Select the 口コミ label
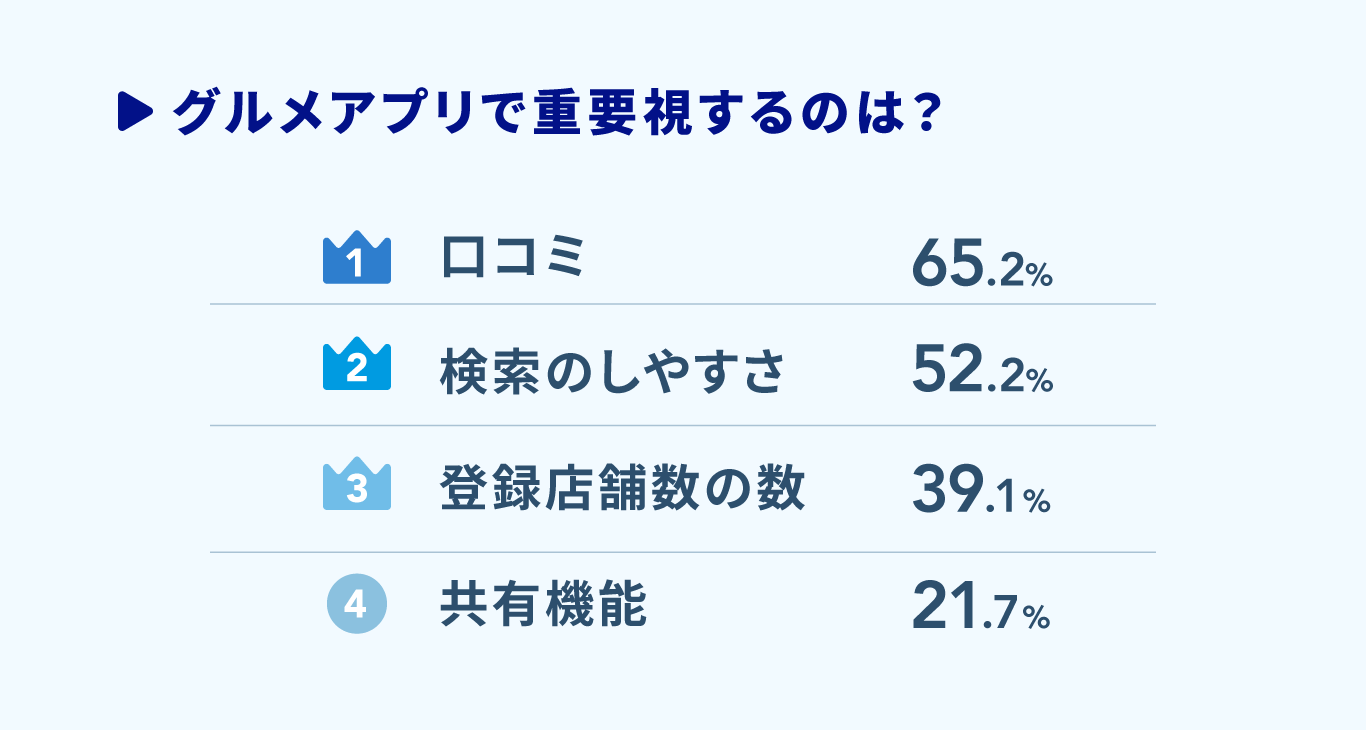Image resolution: width=1366 pixels, height=730 pixels. tap(511, 258)
